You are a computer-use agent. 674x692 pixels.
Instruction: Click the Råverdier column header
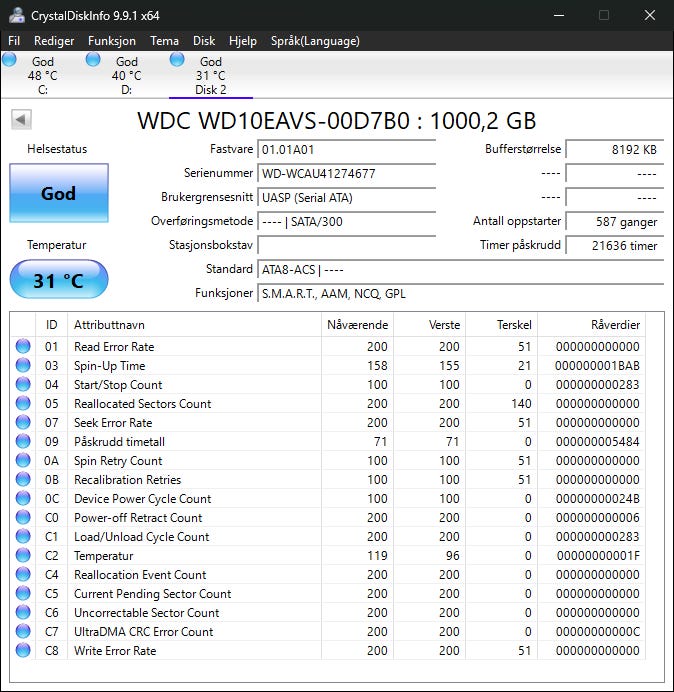[591, 325]
